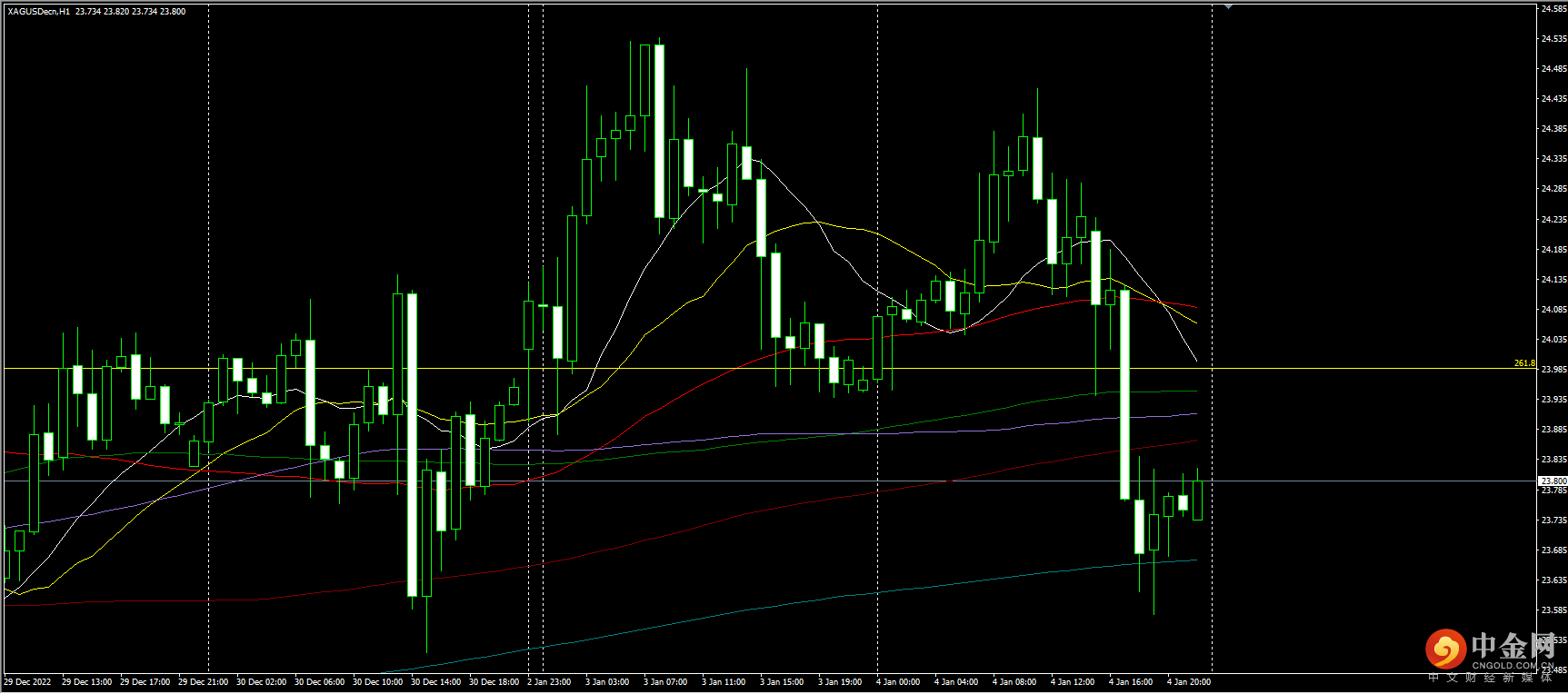
Task: Click the chart shift triangle marker at top
Action: point(1228,6)
